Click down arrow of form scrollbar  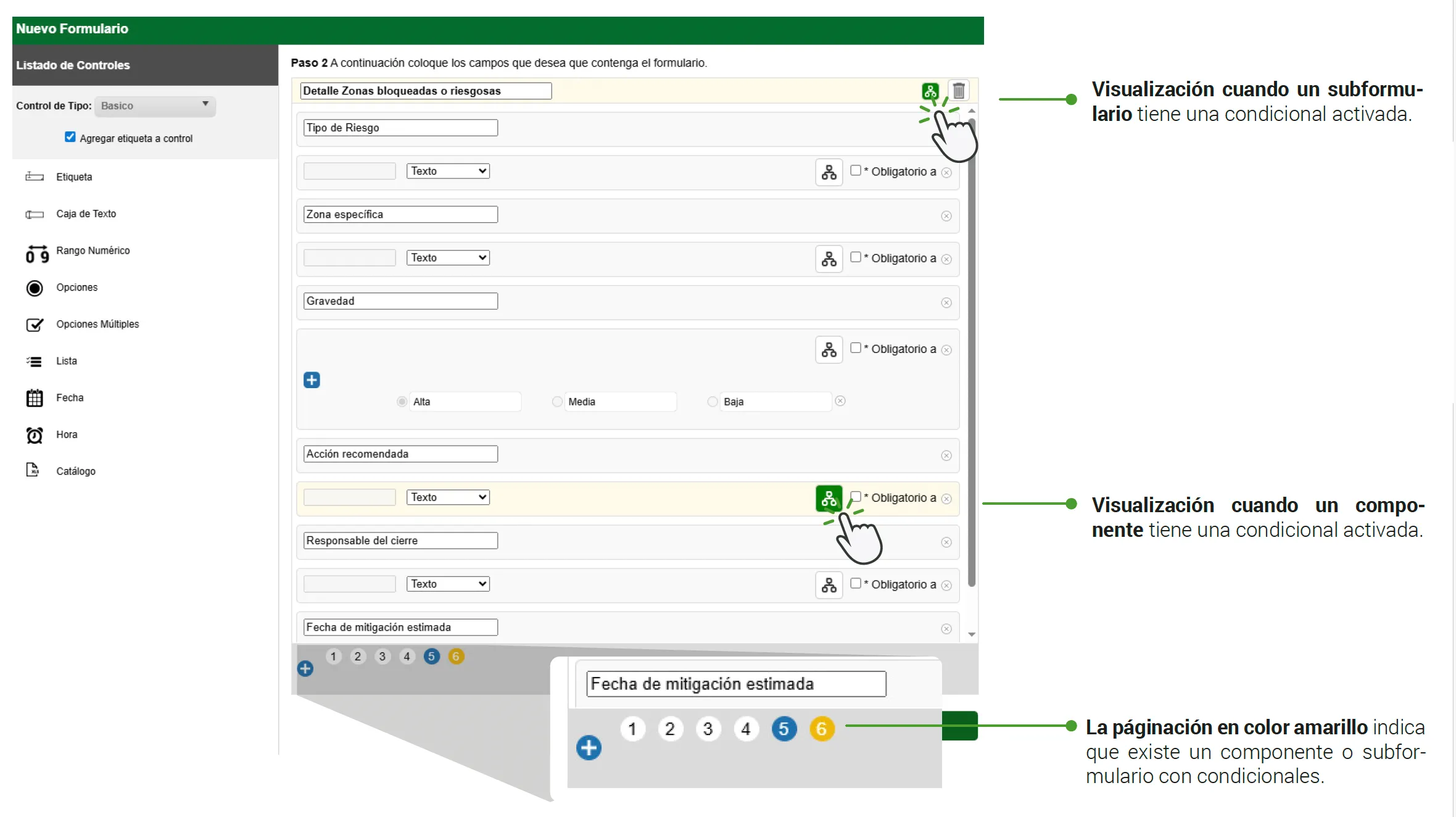pos(972,634)
